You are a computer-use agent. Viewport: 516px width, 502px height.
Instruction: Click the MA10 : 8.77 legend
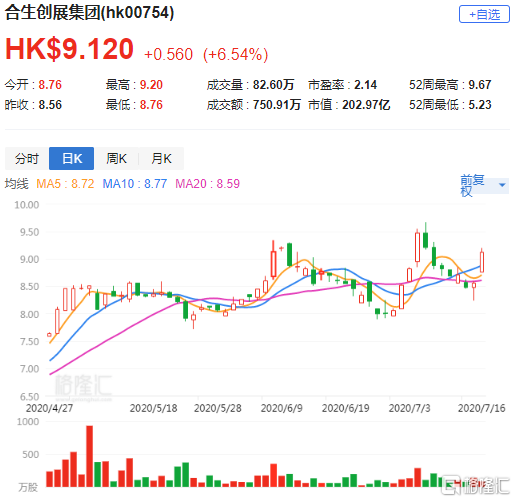[135, 184]
